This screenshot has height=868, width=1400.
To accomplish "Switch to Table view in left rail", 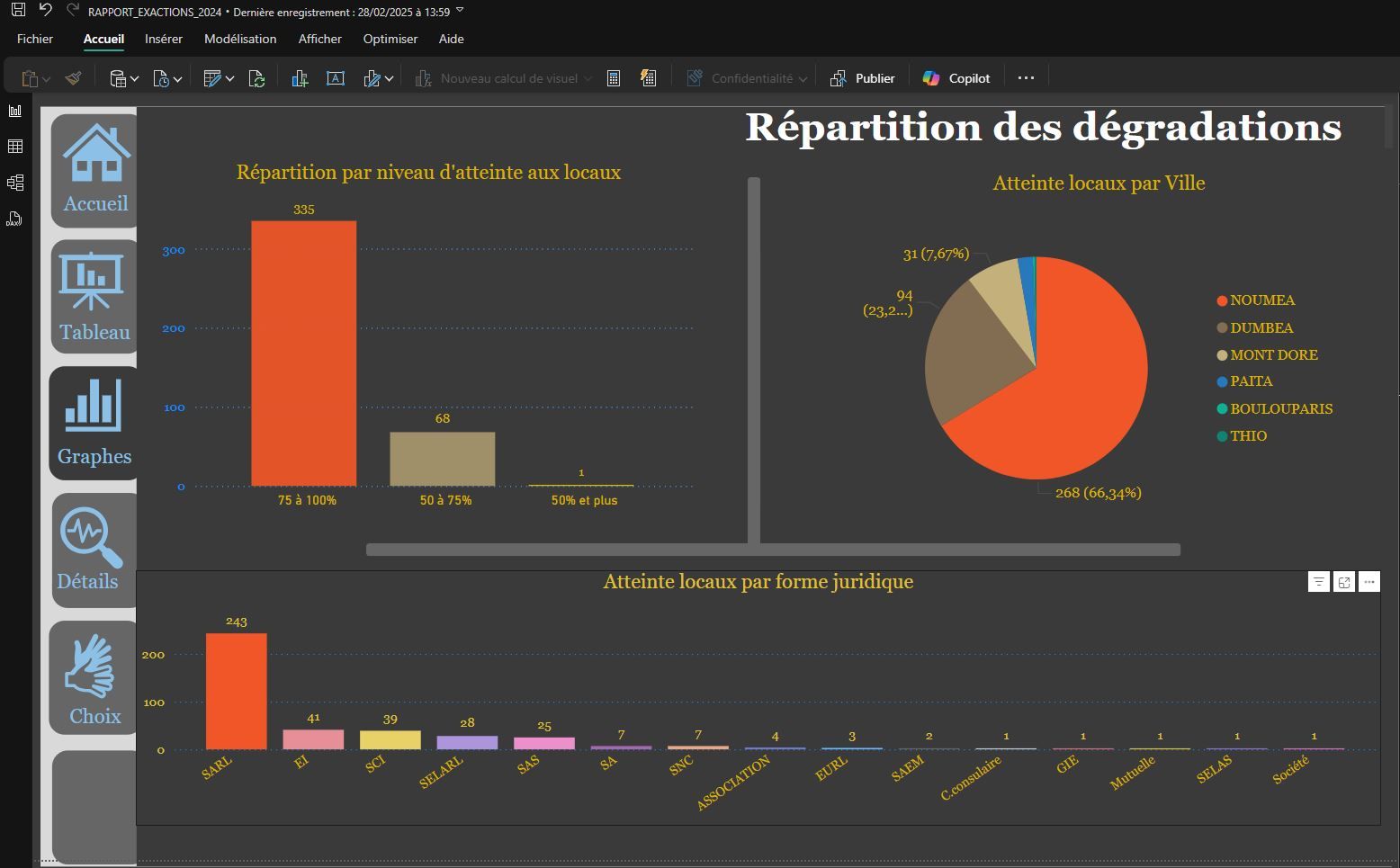I will (x=15, y=147).
